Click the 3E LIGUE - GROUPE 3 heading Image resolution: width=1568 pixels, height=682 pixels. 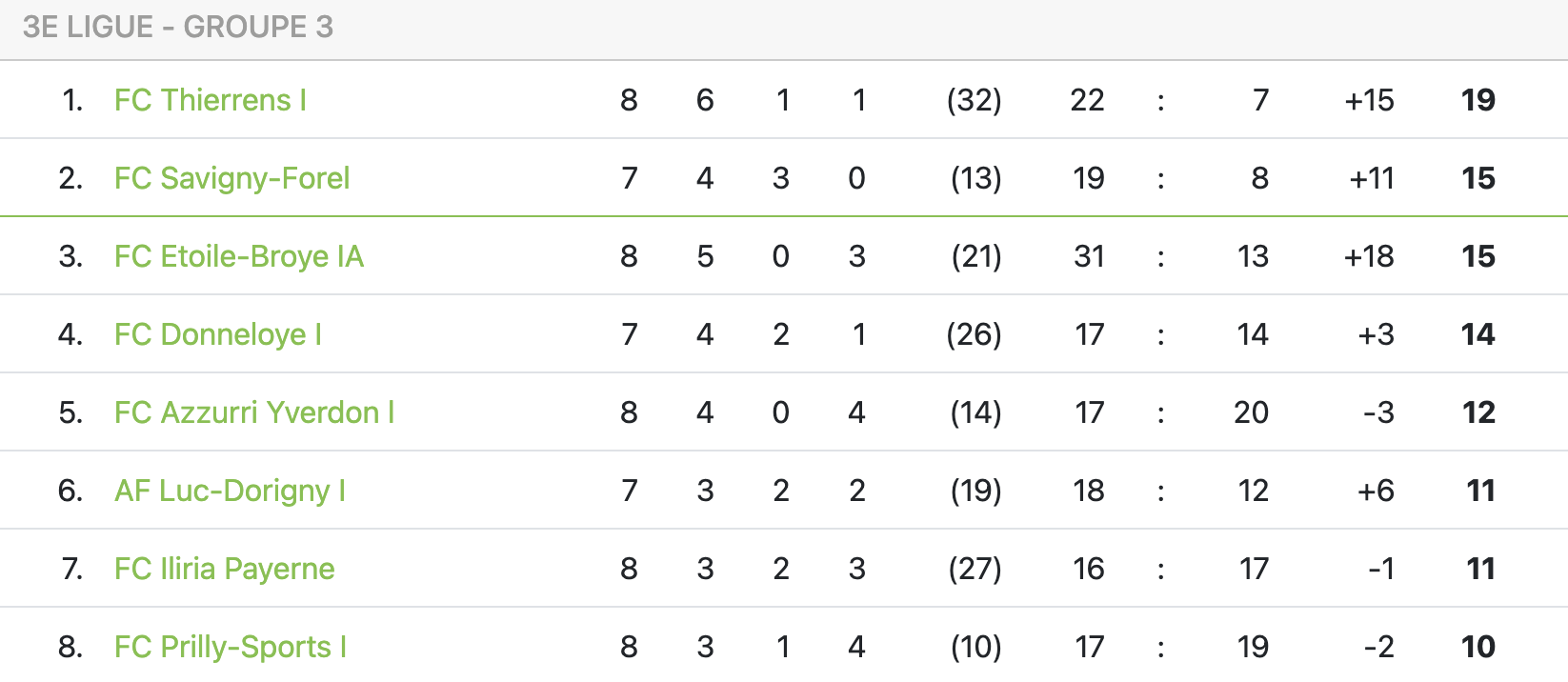tap(178, 27)
